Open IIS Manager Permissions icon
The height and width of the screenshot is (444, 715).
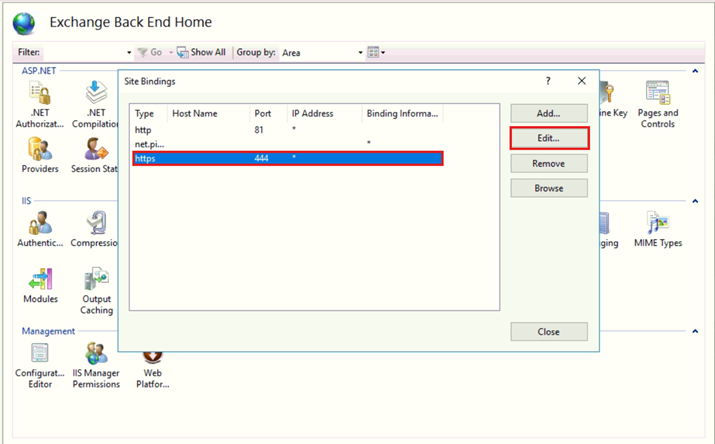tap(96, 353)
